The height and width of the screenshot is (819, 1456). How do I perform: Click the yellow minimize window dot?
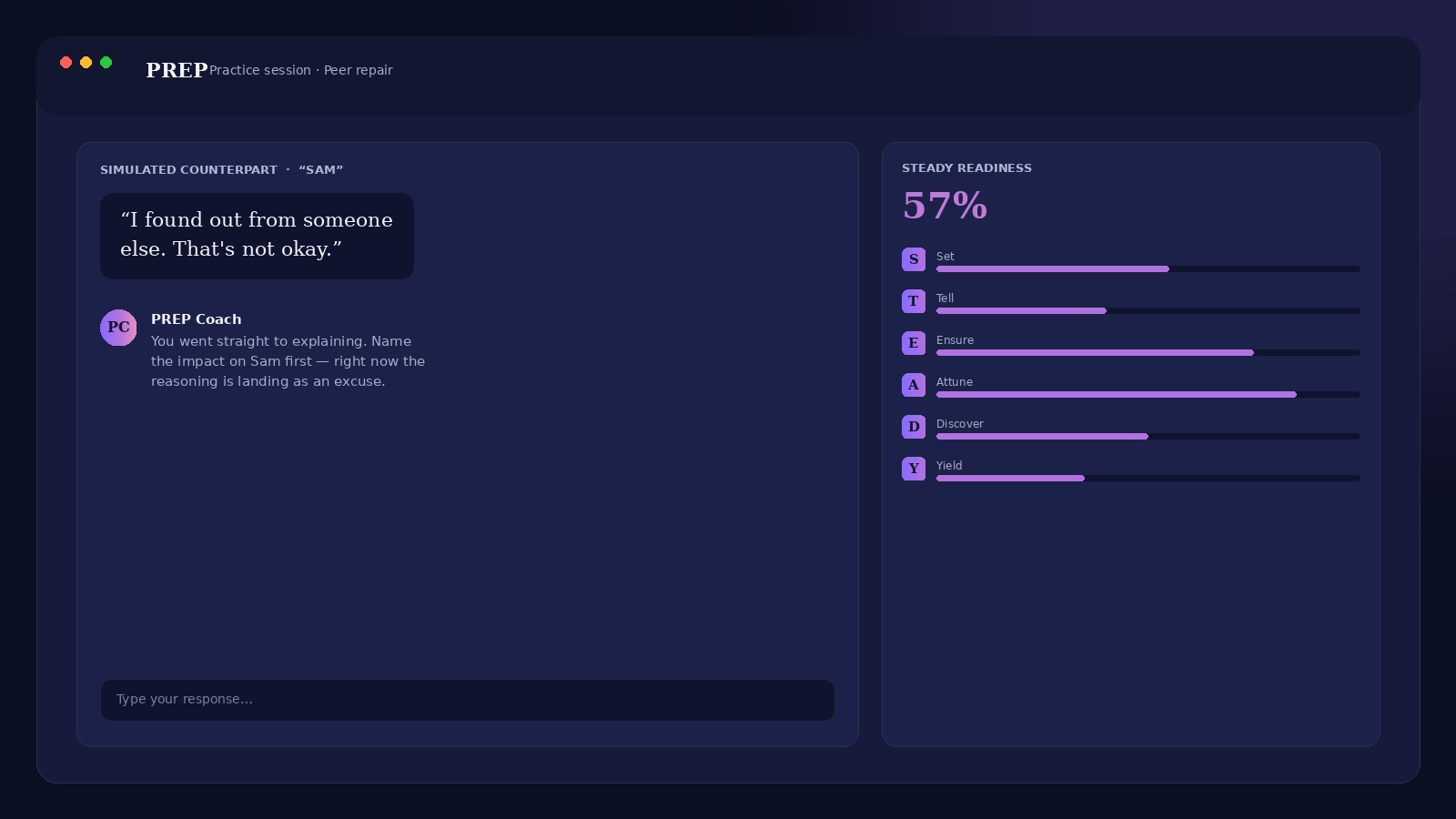pyautogui.click(x=86, y=62)
